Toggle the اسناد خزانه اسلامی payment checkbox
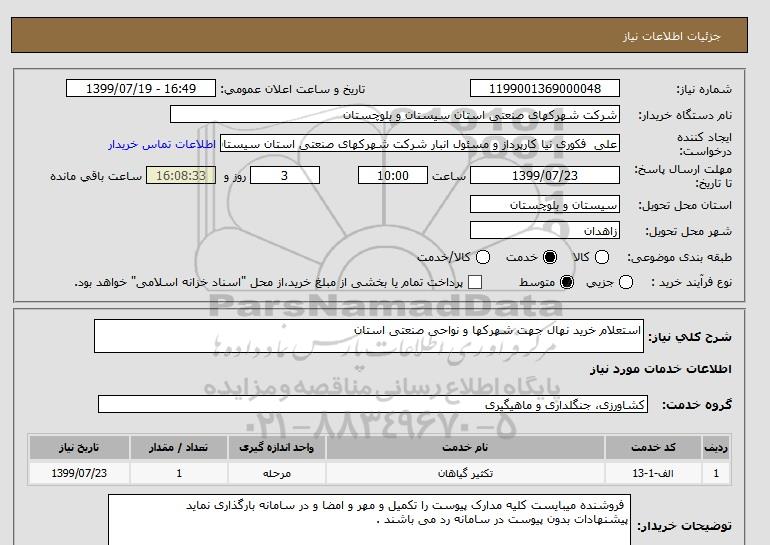The width and height of the screenshot is (770, 545). click(x=474, y=282)
